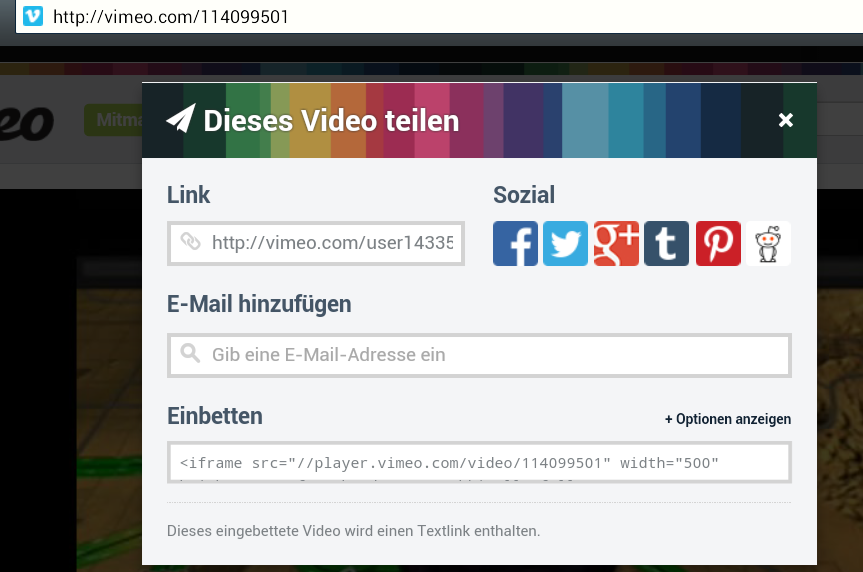The height and width of the screenshot is (572, 863).
Task: Expand Optionen anzeigen embed options
Action: (x=728, y=419)
